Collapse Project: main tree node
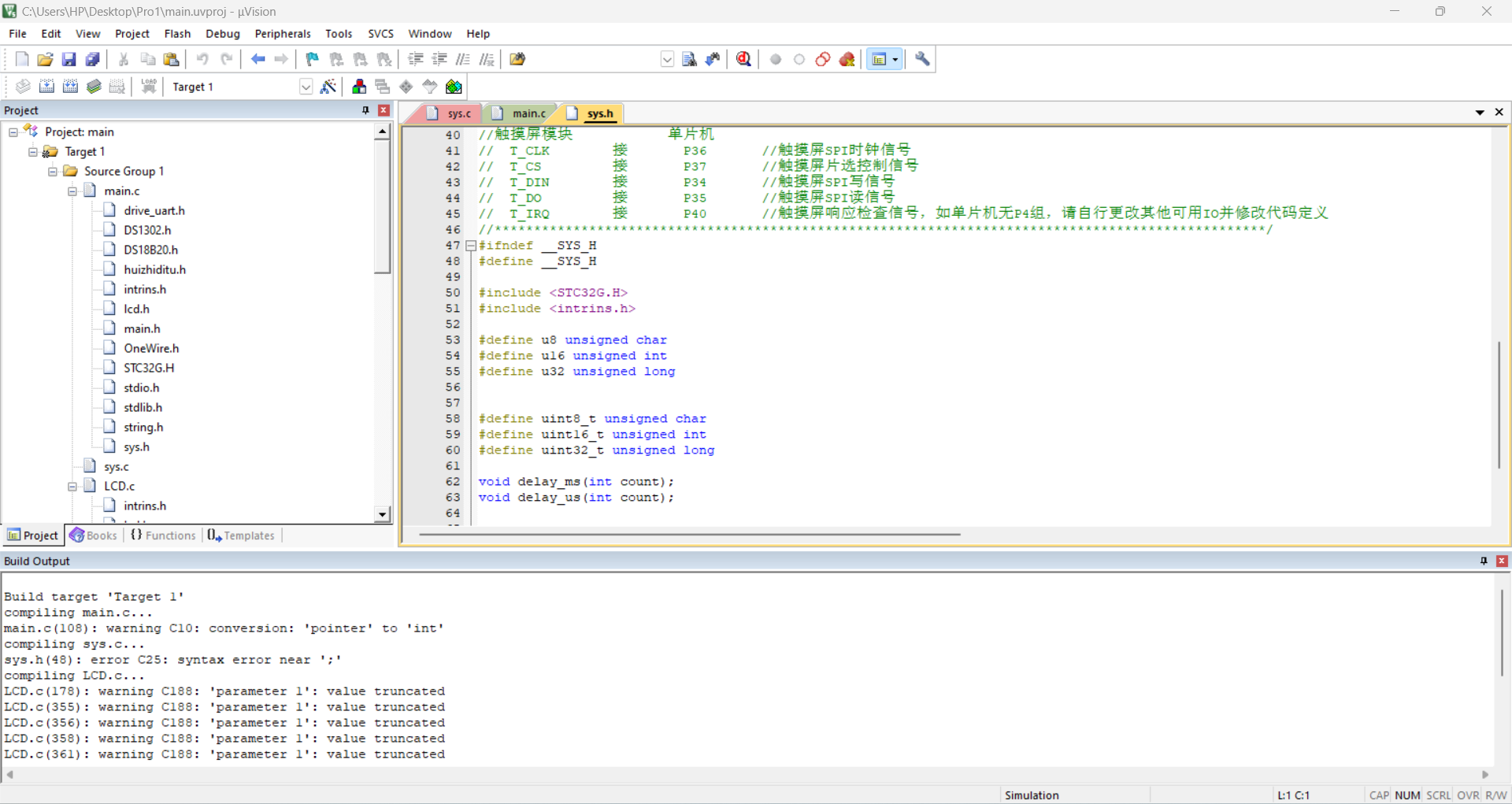Screen dimensions: 1512x804 tap(13, 132)
